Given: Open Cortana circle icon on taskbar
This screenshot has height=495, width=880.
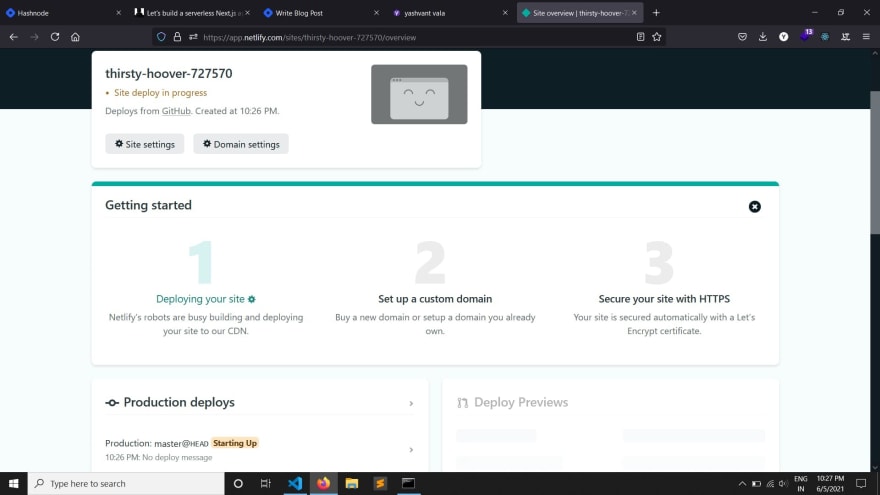Looking at the screenshot, I should (238, 483).
